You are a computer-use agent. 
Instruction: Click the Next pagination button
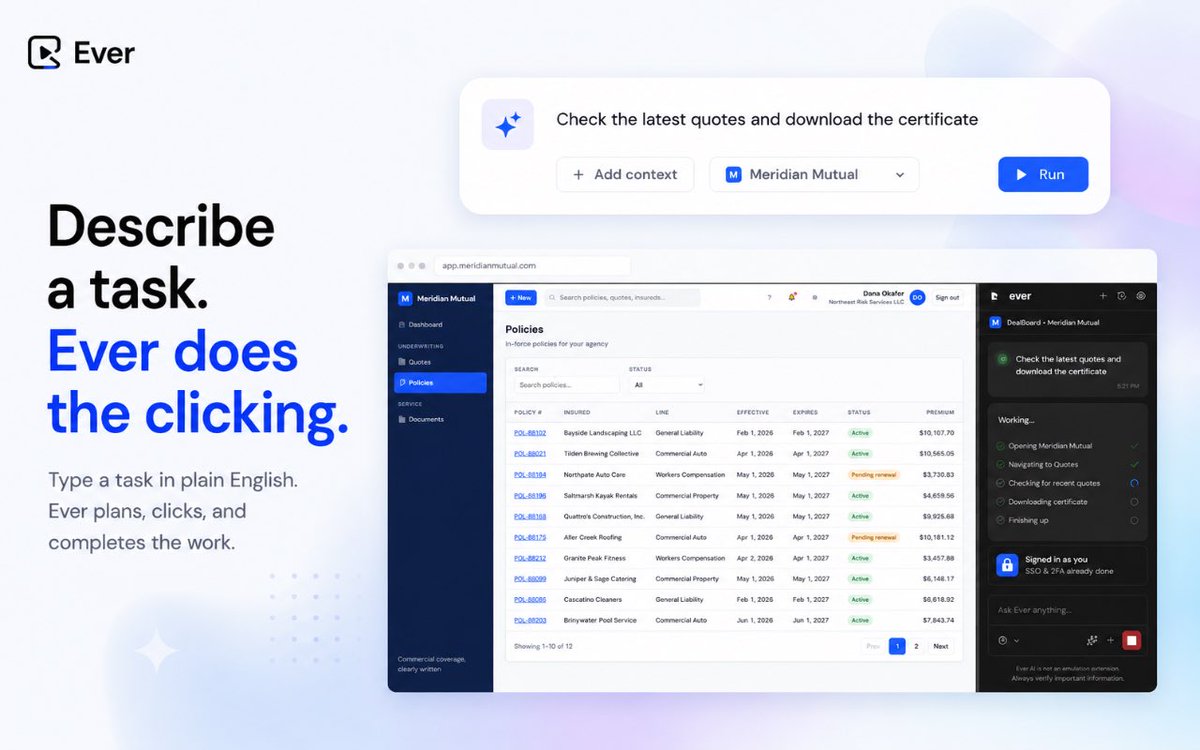941,647
